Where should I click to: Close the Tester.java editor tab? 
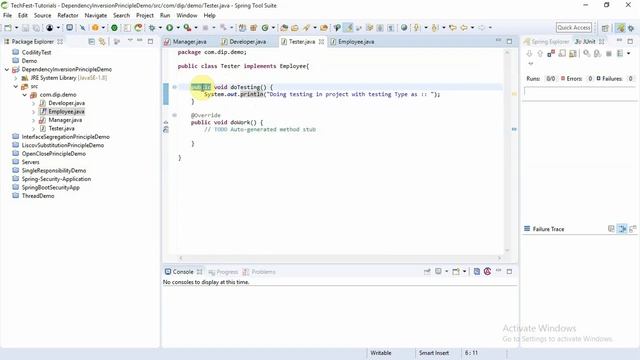(x=321, y=42)
